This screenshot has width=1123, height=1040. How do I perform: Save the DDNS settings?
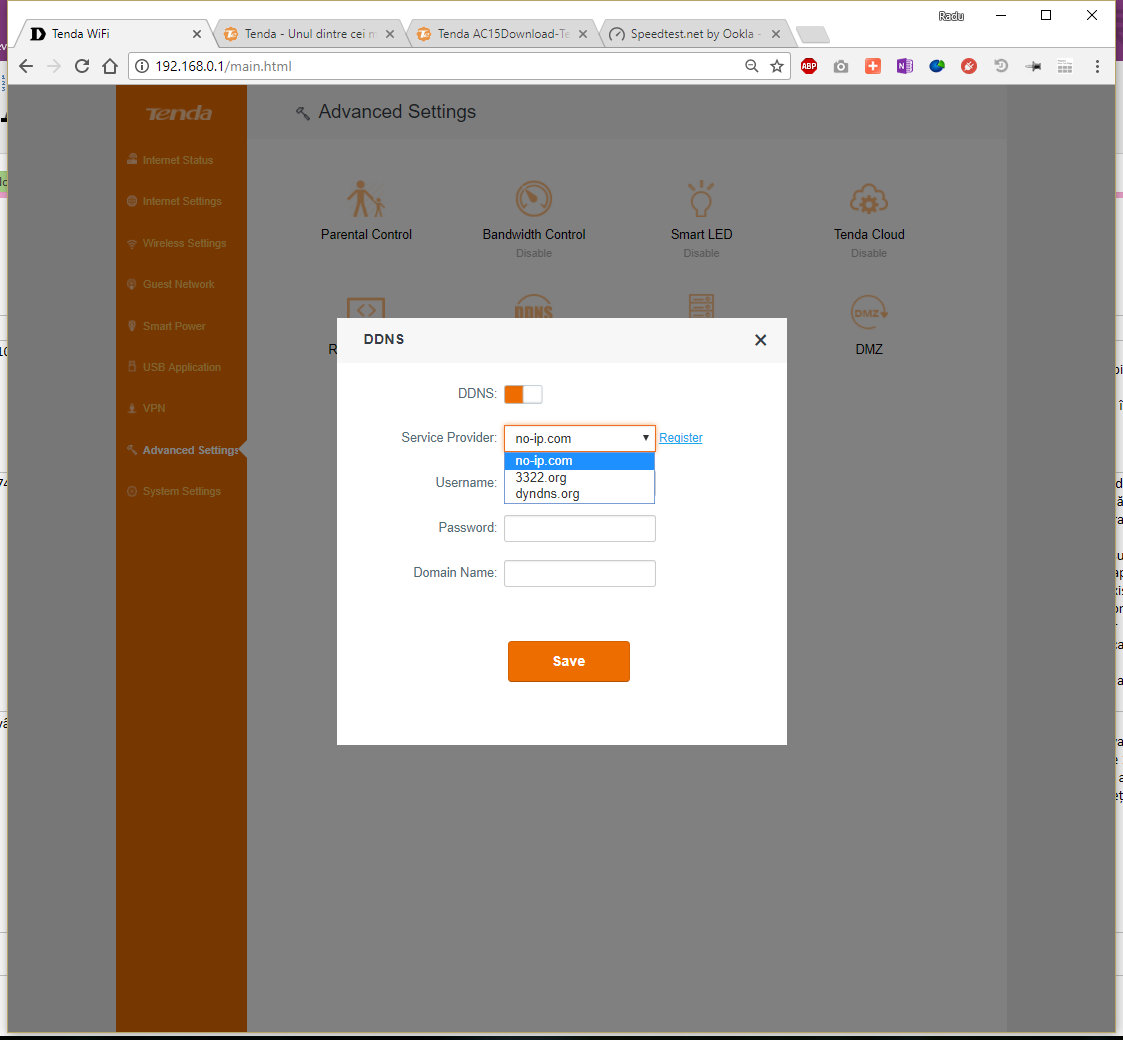coord(569,661)
